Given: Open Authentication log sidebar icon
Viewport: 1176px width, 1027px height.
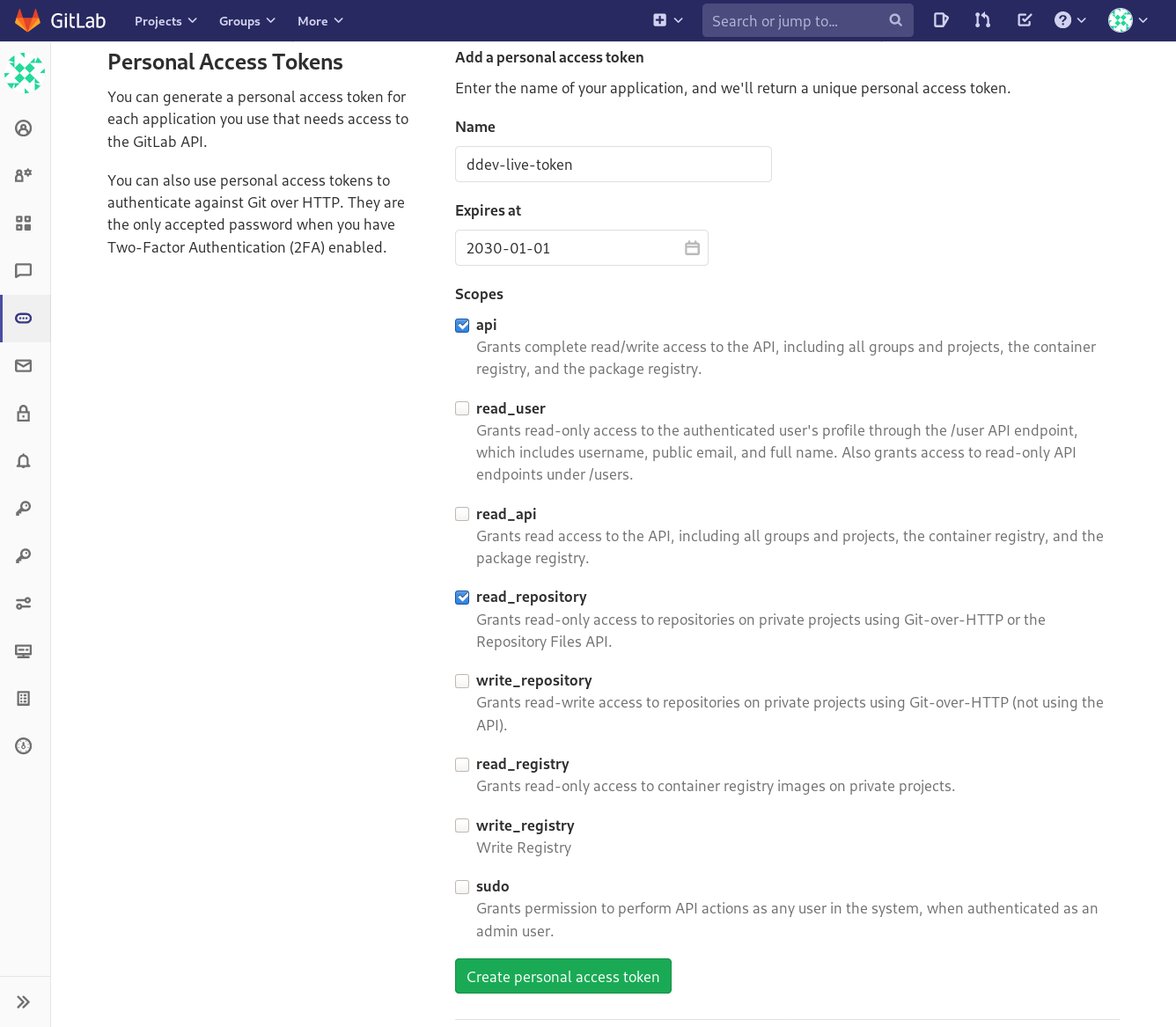Looking at the screenshot, I should [x=24, y=699].
